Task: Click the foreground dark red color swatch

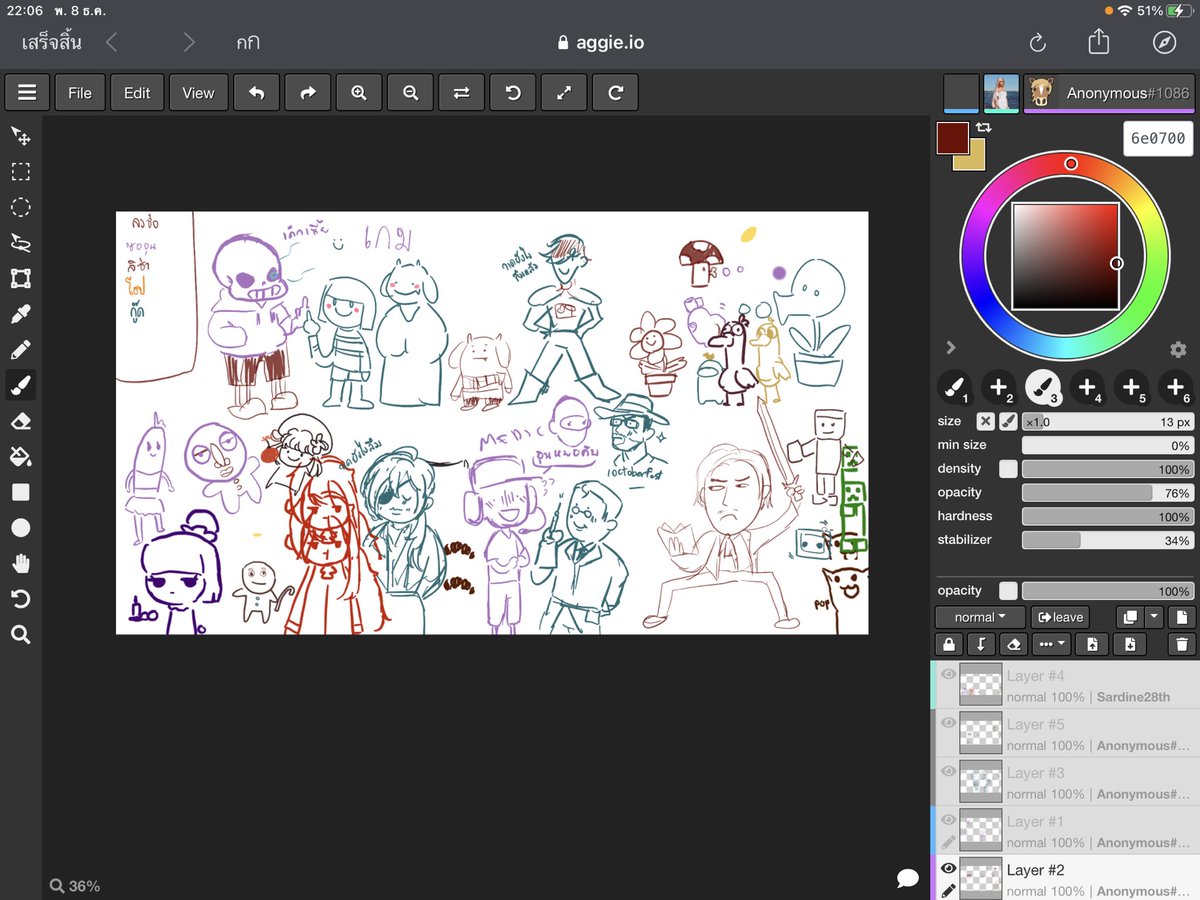Action: (x=953, y=138)
